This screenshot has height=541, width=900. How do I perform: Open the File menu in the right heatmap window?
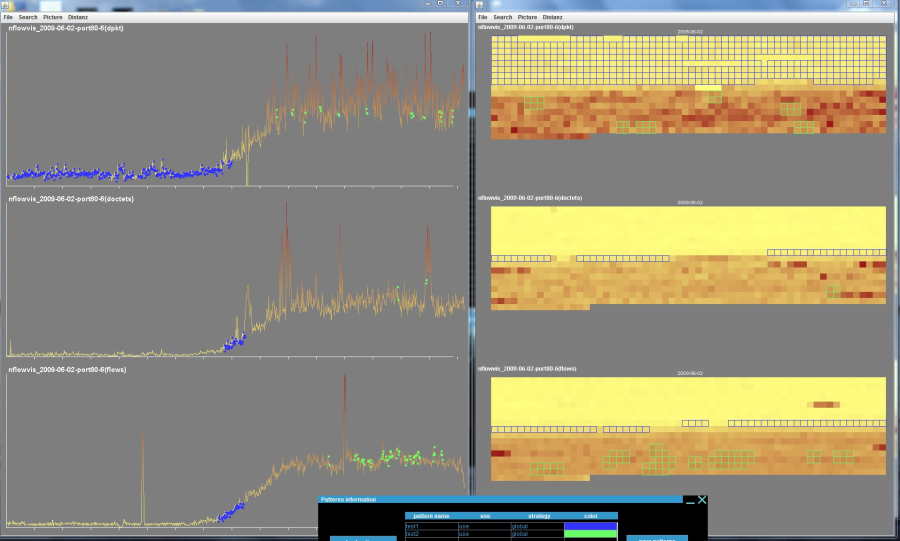tap(482, 17)
